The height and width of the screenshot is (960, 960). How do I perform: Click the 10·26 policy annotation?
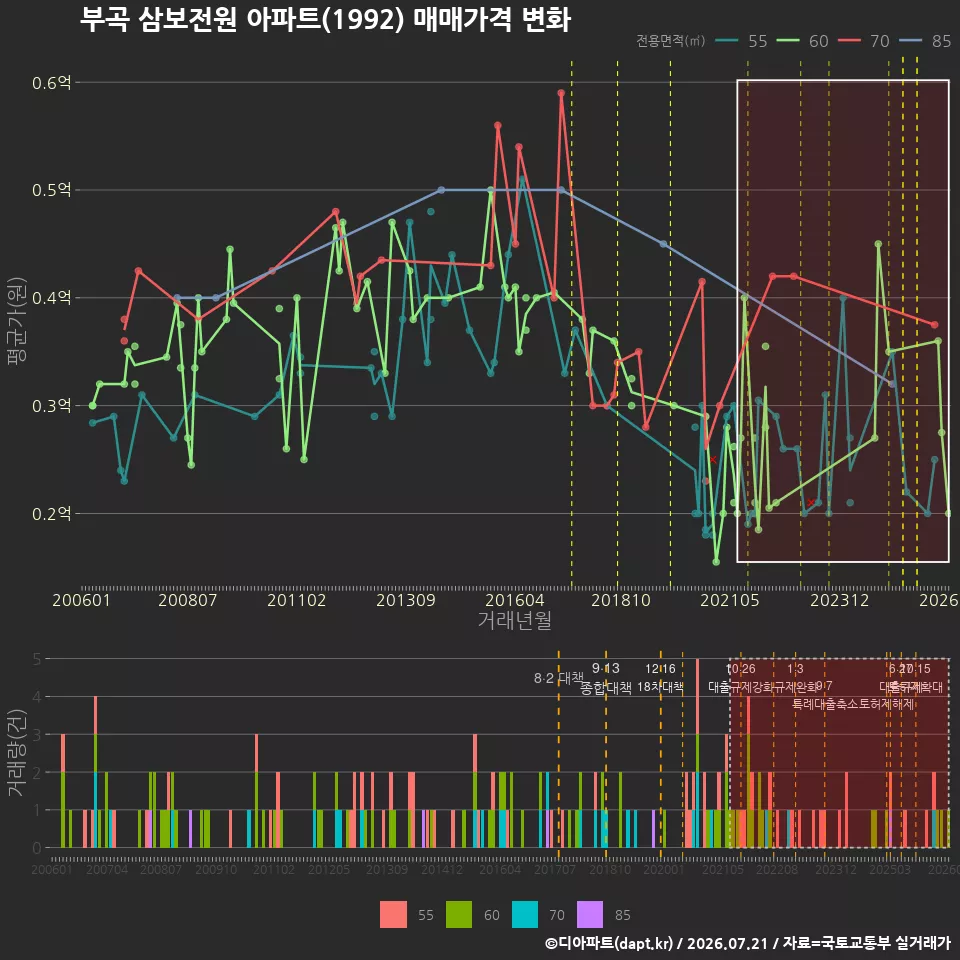pos(741,669)
